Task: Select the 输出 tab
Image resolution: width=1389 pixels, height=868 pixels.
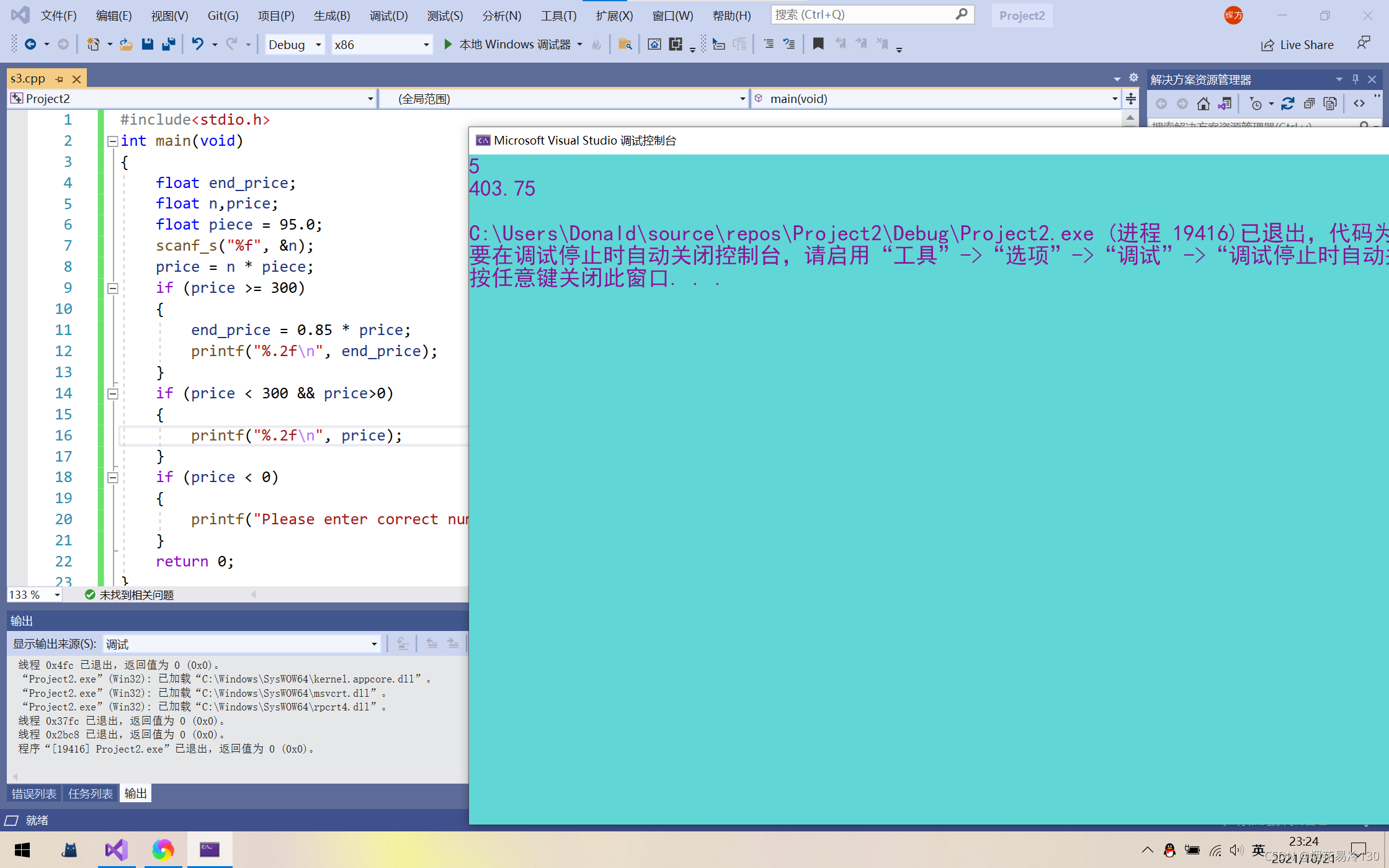Action: (x=135, y=794)
